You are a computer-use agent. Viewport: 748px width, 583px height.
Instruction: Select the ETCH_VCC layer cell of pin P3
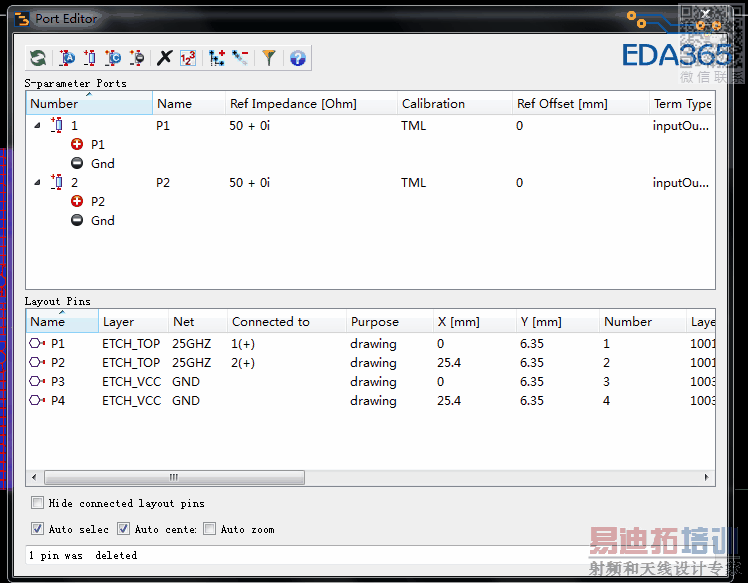point(131,382)
